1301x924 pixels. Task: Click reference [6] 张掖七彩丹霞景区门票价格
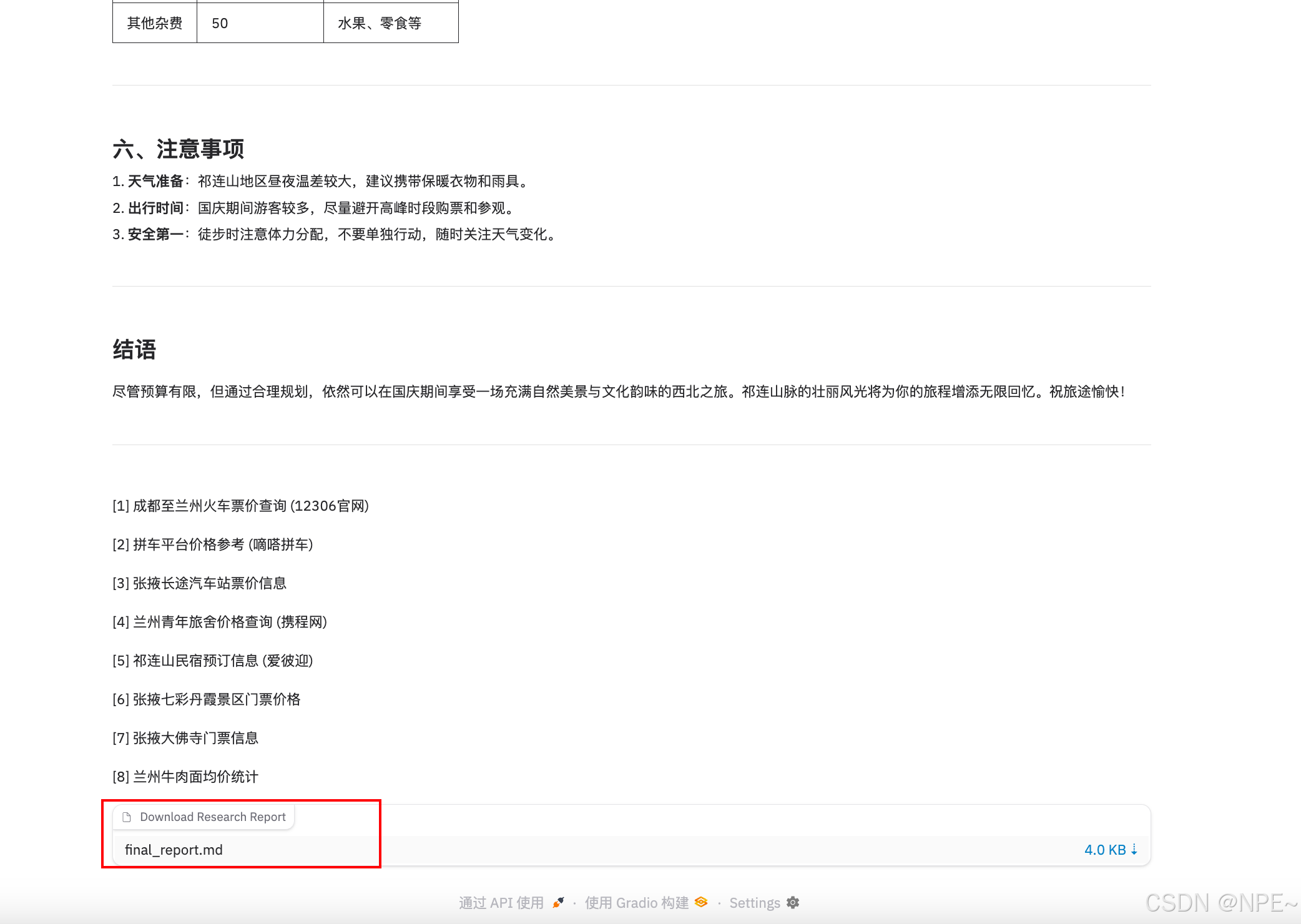pos(206,699)
